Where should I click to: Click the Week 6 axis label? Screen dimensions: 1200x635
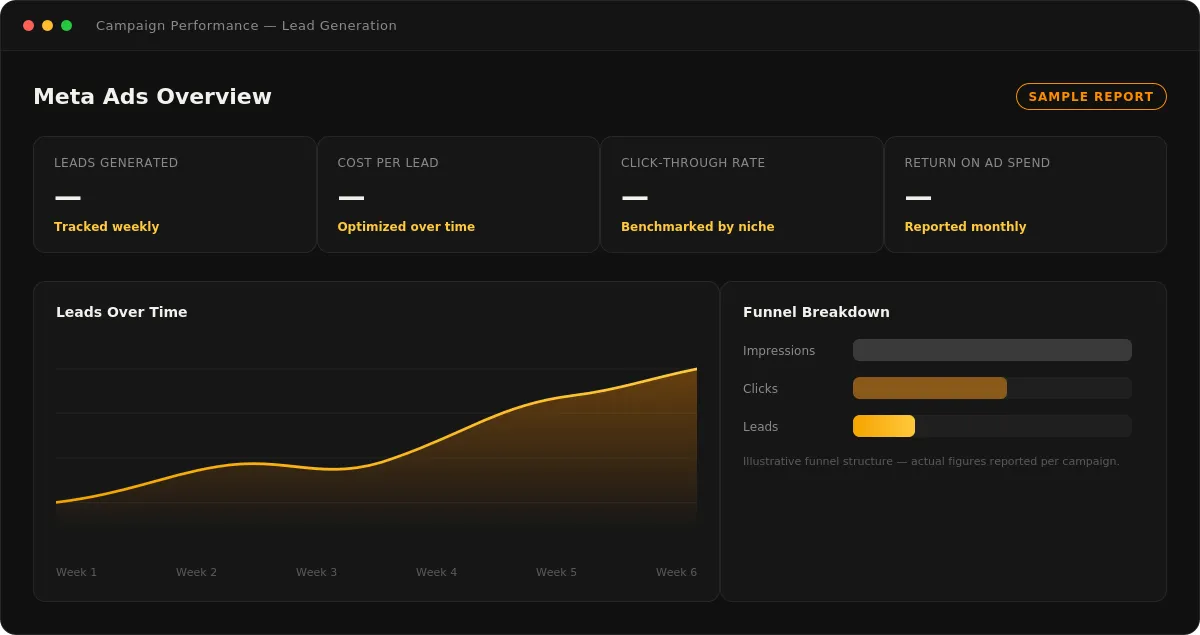(x=676, y=572)
